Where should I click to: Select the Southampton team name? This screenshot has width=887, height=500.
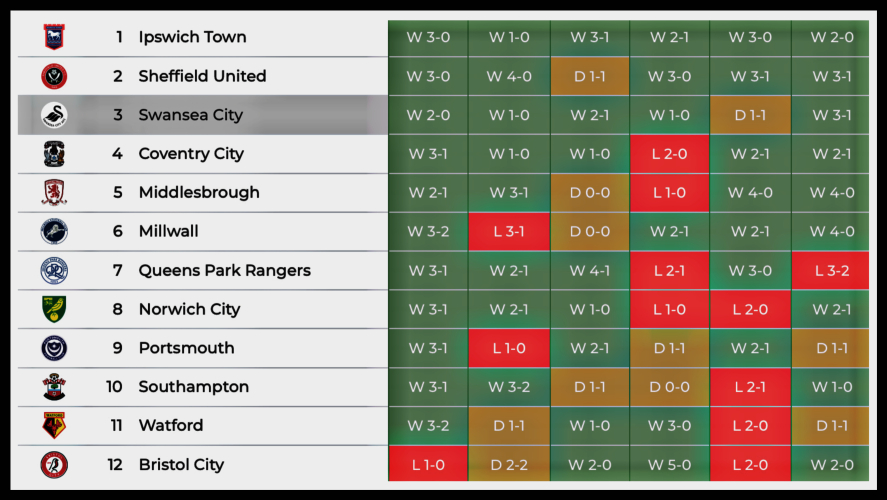click(193, 387)
